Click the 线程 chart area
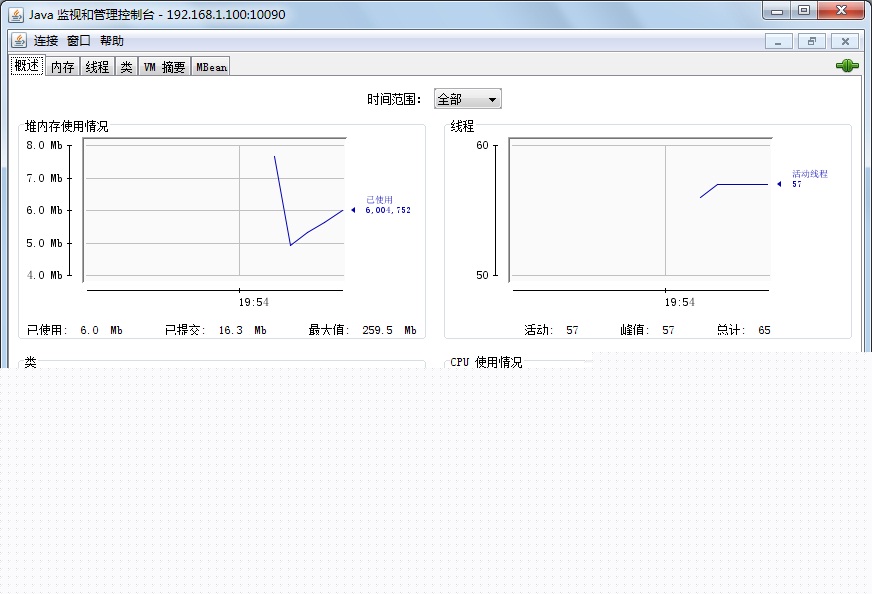Image resolution: width=872 pixels, height=594 pixels. pyautogui.click(x=640, y=210)
